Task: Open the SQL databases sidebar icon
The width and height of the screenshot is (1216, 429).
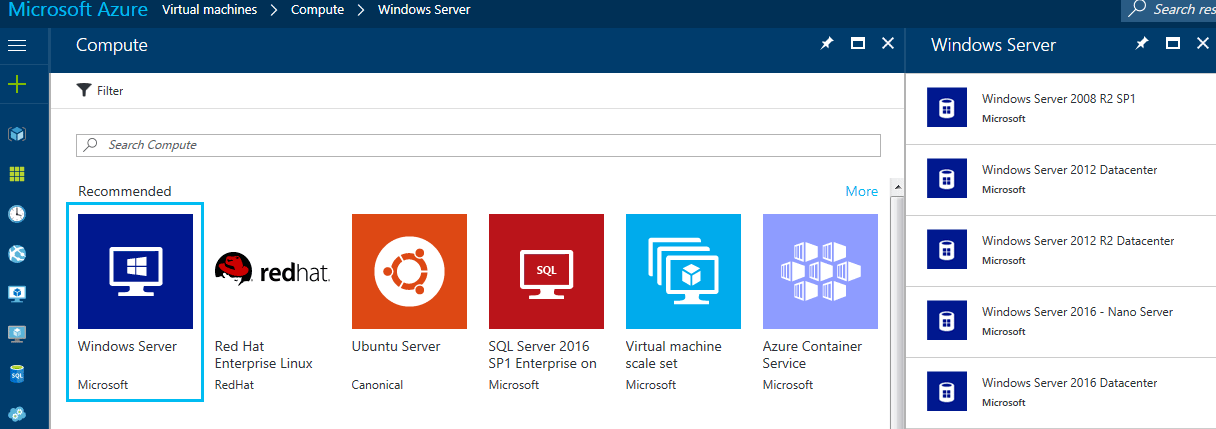Action: pos(16,373)
